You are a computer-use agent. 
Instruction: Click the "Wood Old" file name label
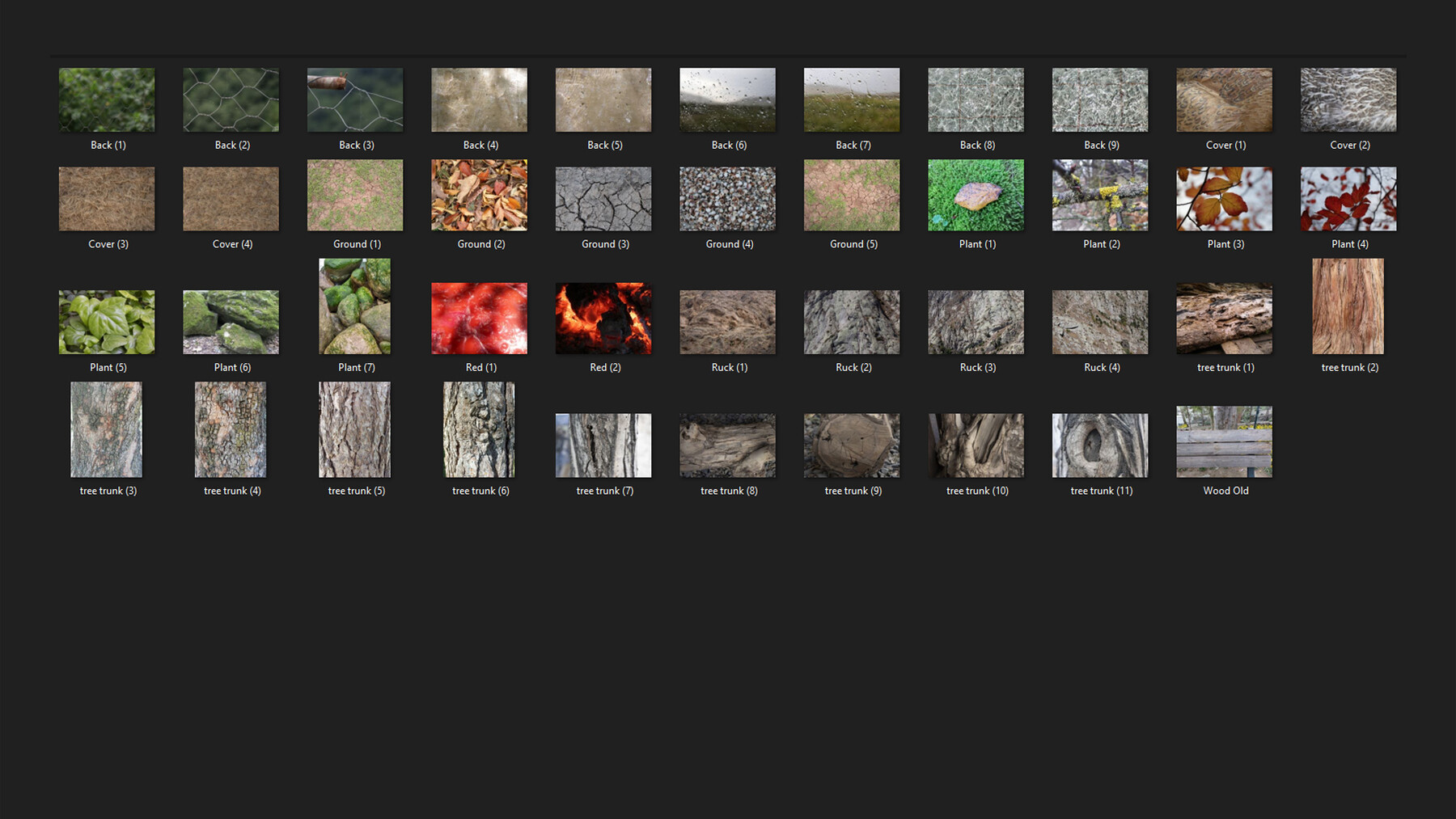pos(1226,491)
